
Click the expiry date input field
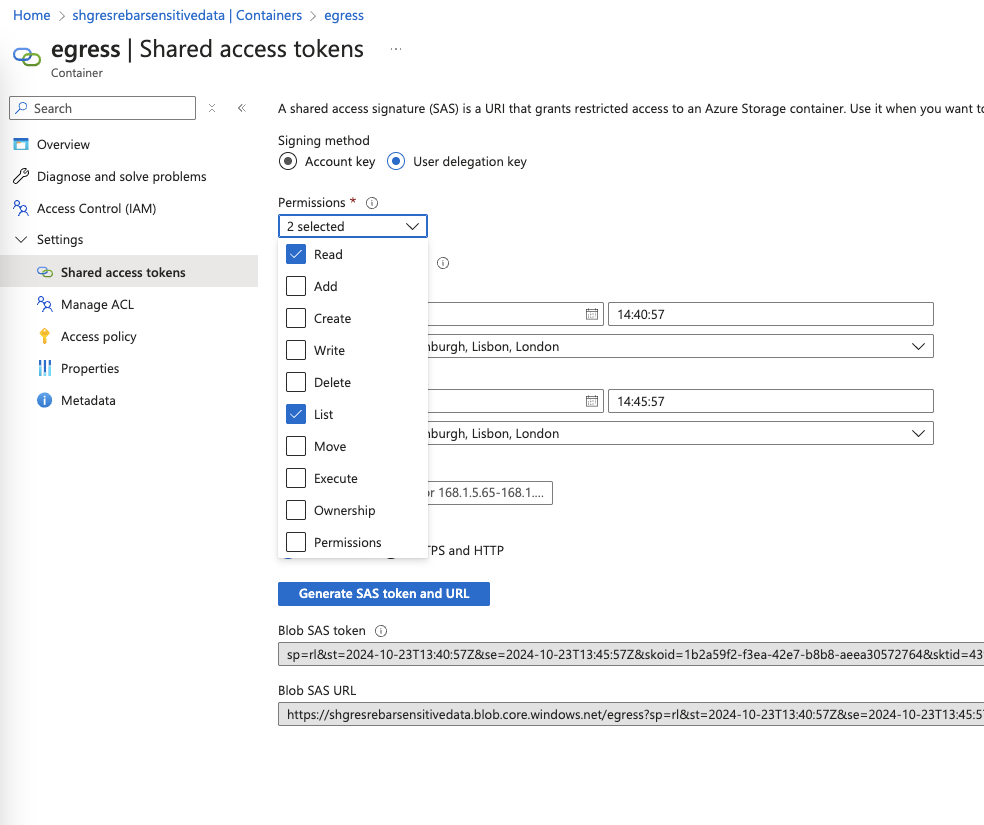point(515,401)
